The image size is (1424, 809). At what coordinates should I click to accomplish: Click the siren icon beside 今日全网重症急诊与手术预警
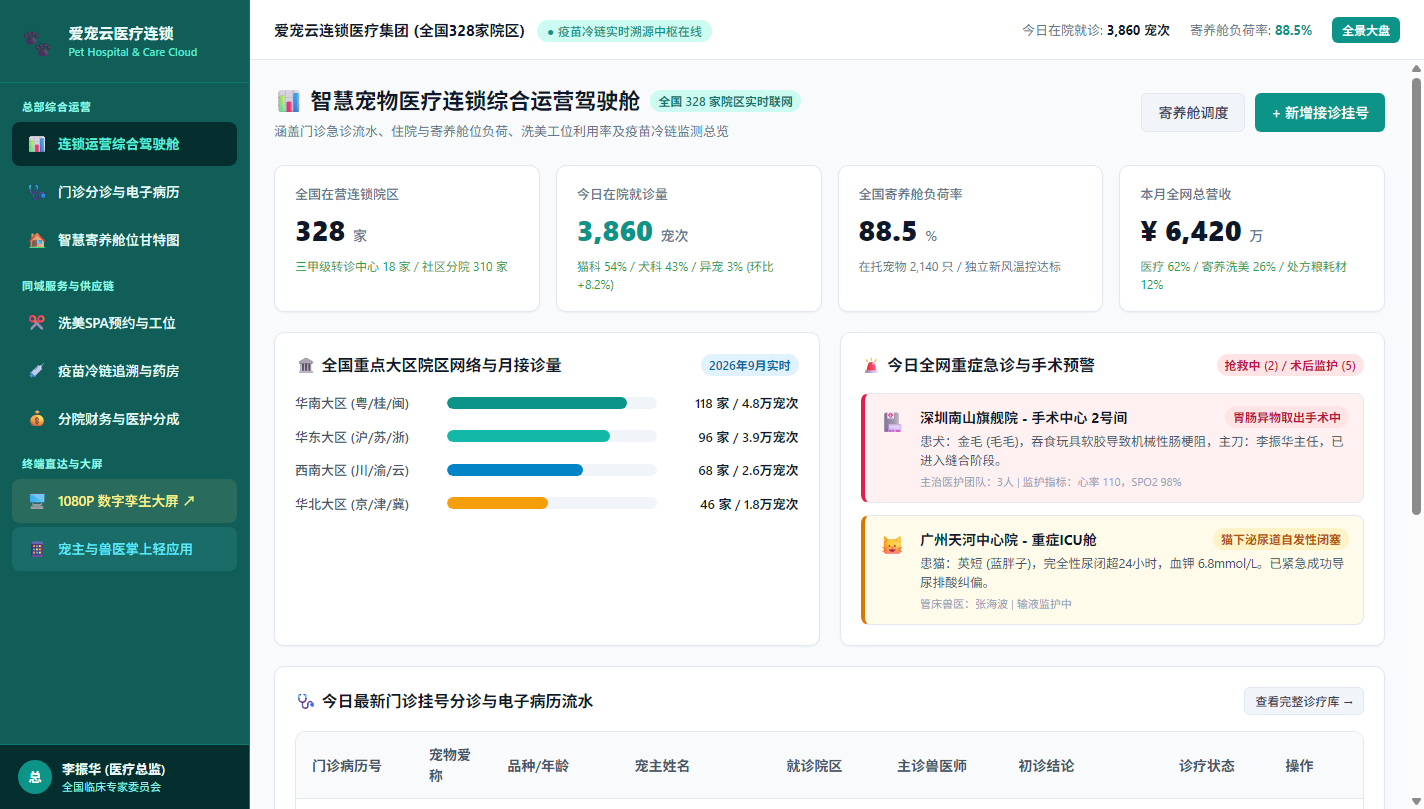coord(871,366)
